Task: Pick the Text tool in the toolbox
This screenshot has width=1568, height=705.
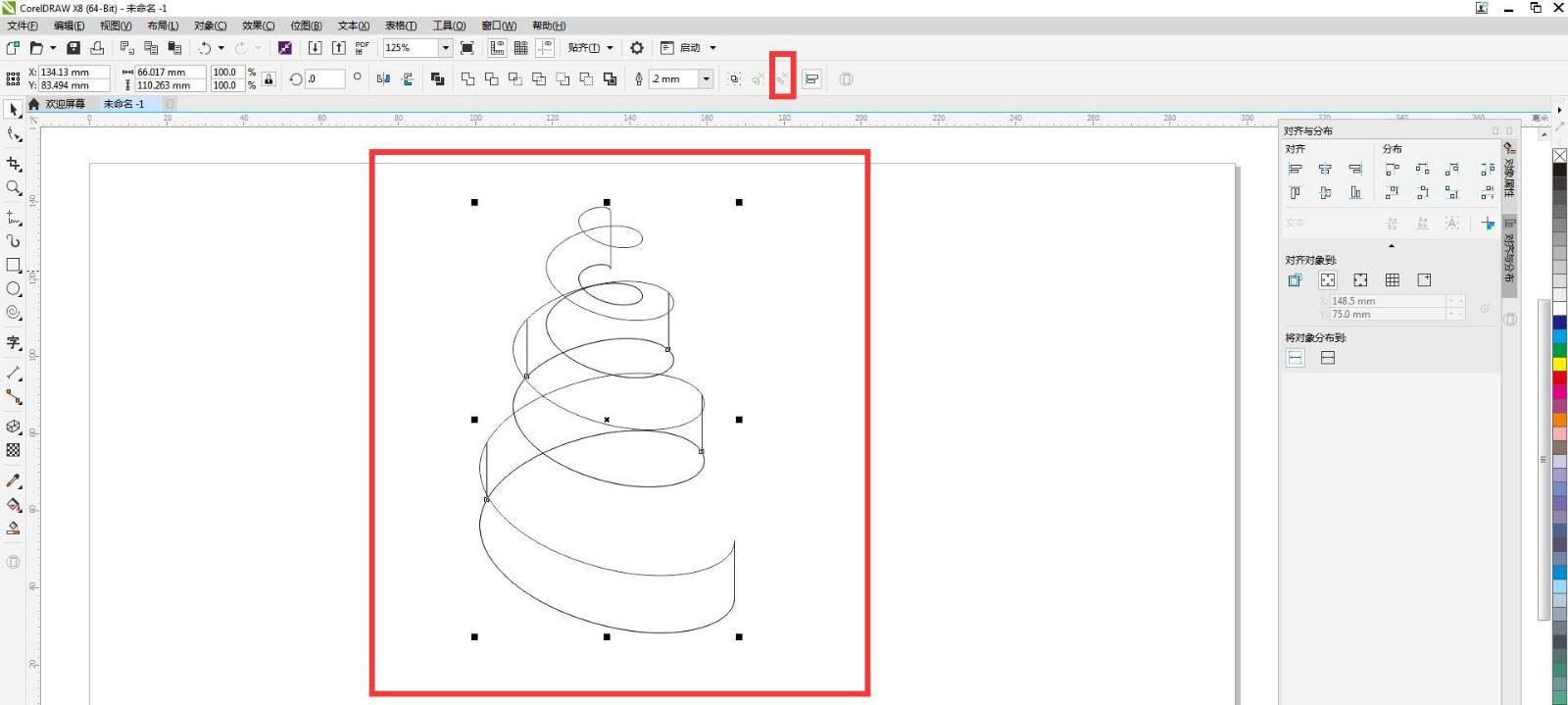Action: [x=14, y=342]
